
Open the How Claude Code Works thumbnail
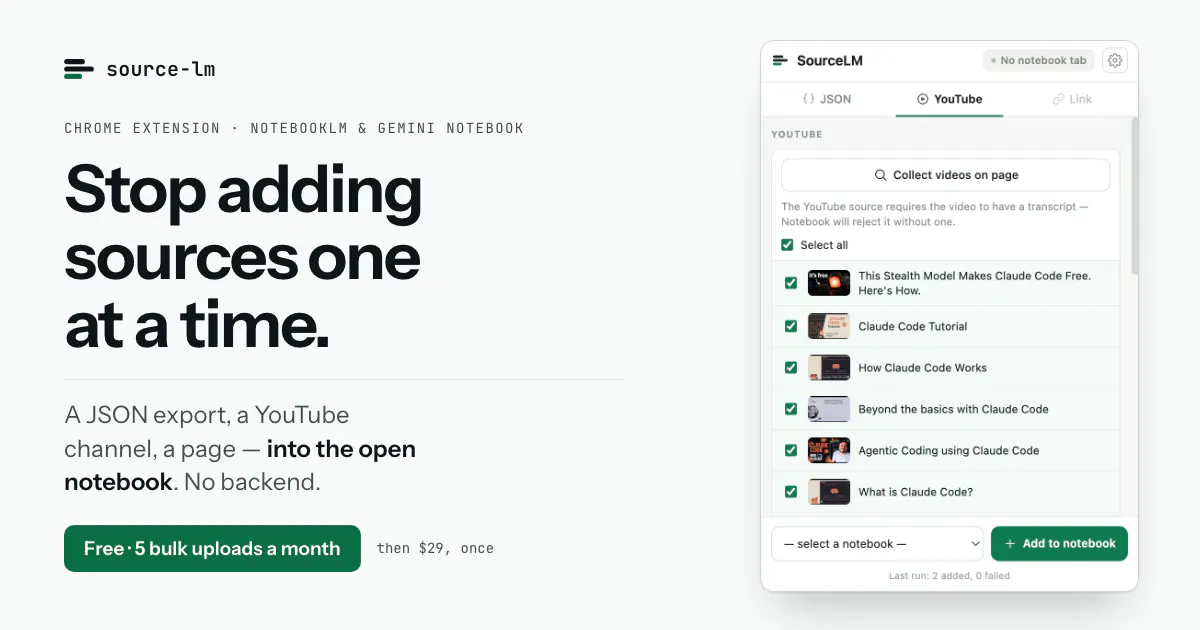(x=829, y=368)
